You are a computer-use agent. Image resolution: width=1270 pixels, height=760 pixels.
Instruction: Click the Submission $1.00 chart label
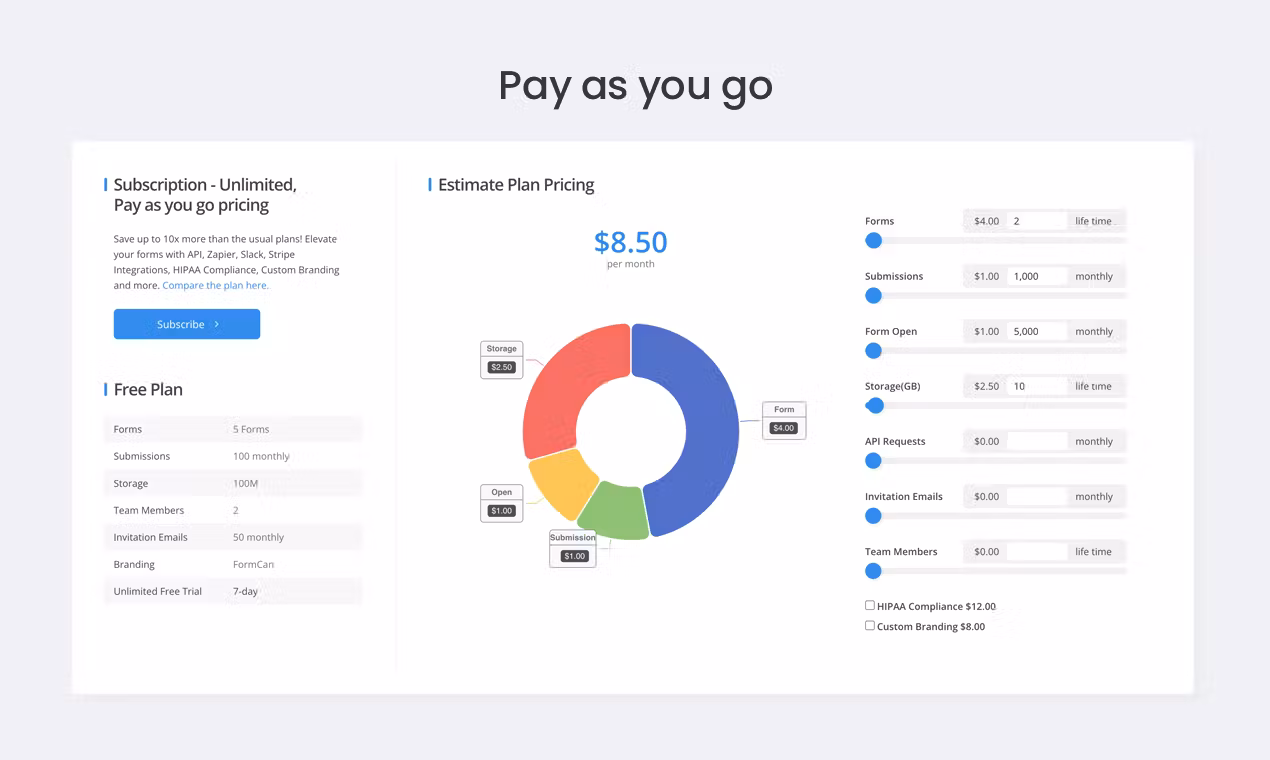[573, 548]
